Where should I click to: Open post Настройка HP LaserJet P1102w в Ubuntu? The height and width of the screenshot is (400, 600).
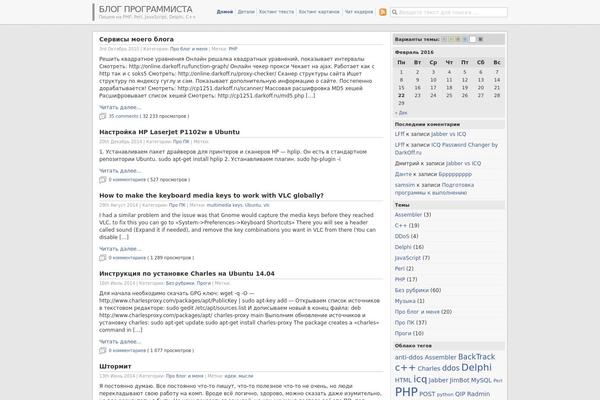click(170, 132)
